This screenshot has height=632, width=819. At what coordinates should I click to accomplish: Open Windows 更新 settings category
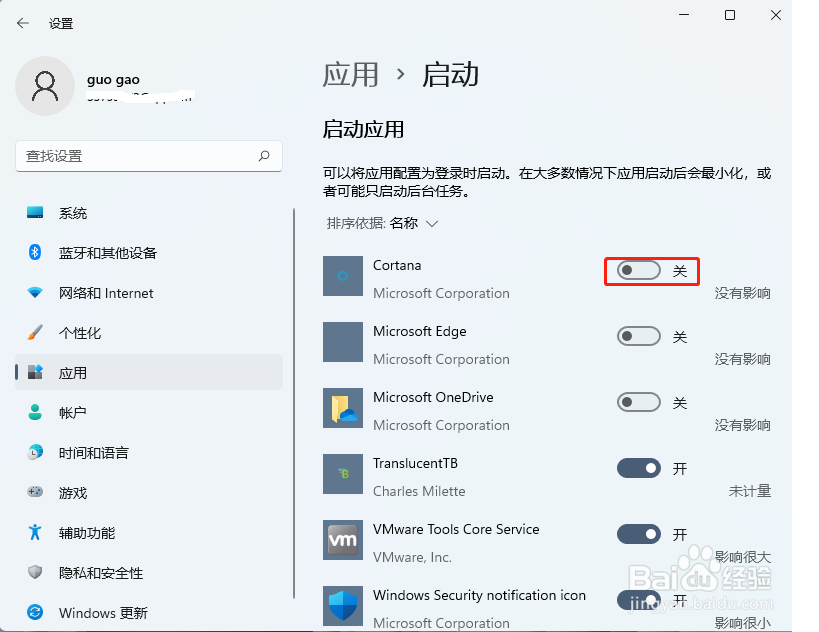pyautogui.click(x=149, y=613)
